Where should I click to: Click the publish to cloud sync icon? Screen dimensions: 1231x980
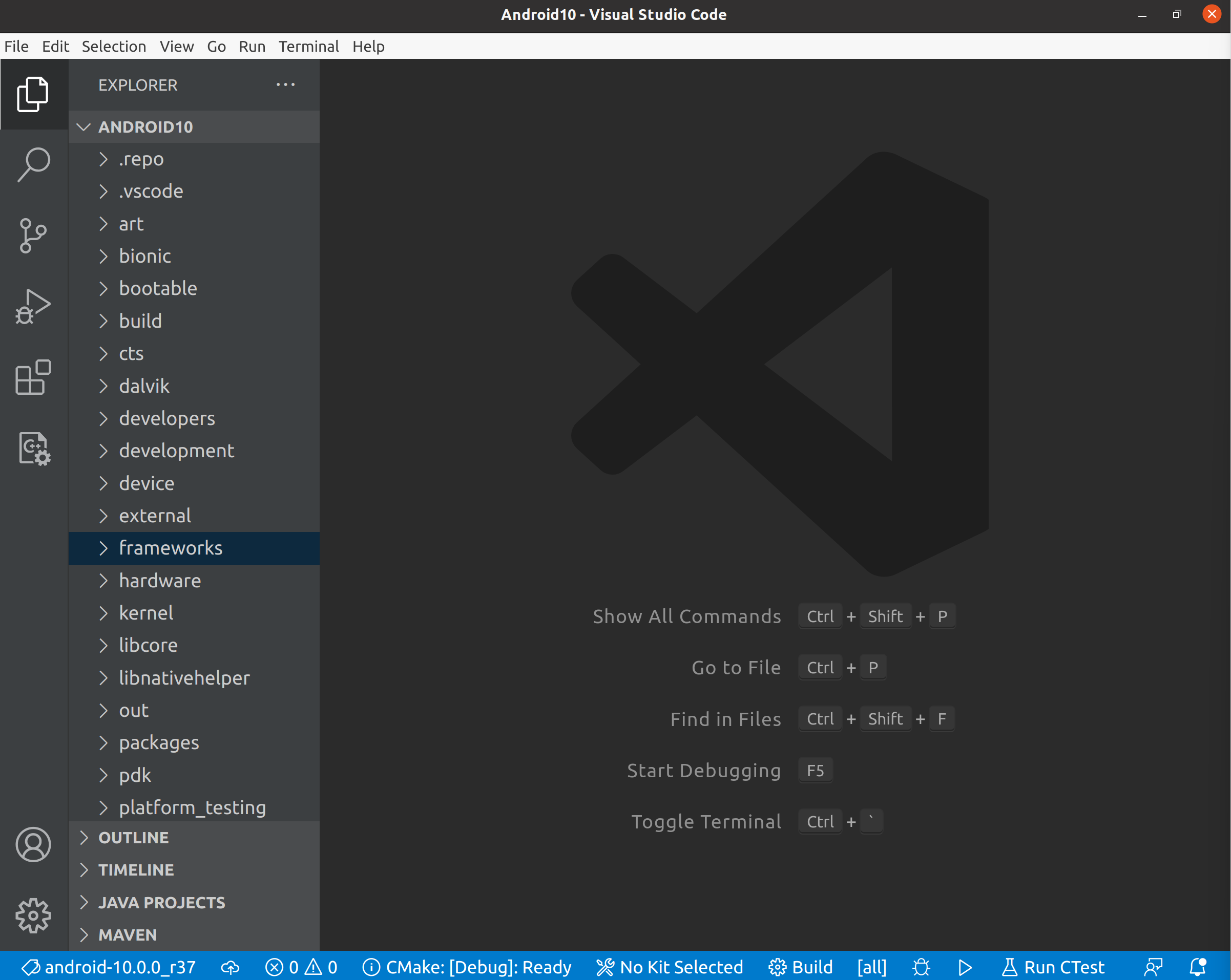[230, 967]
